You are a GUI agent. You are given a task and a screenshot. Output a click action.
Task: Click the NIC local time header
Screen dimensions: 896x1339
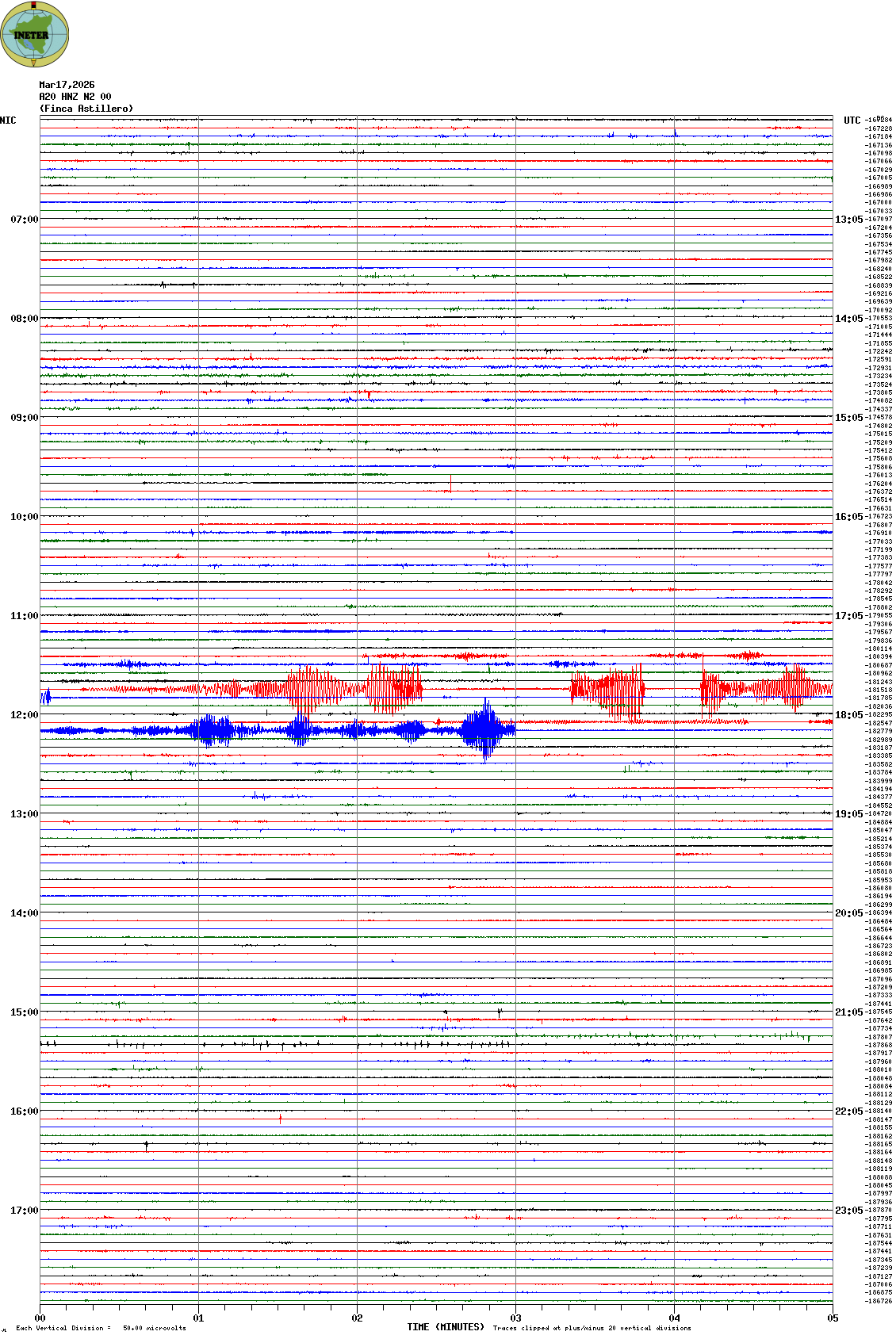9,121
